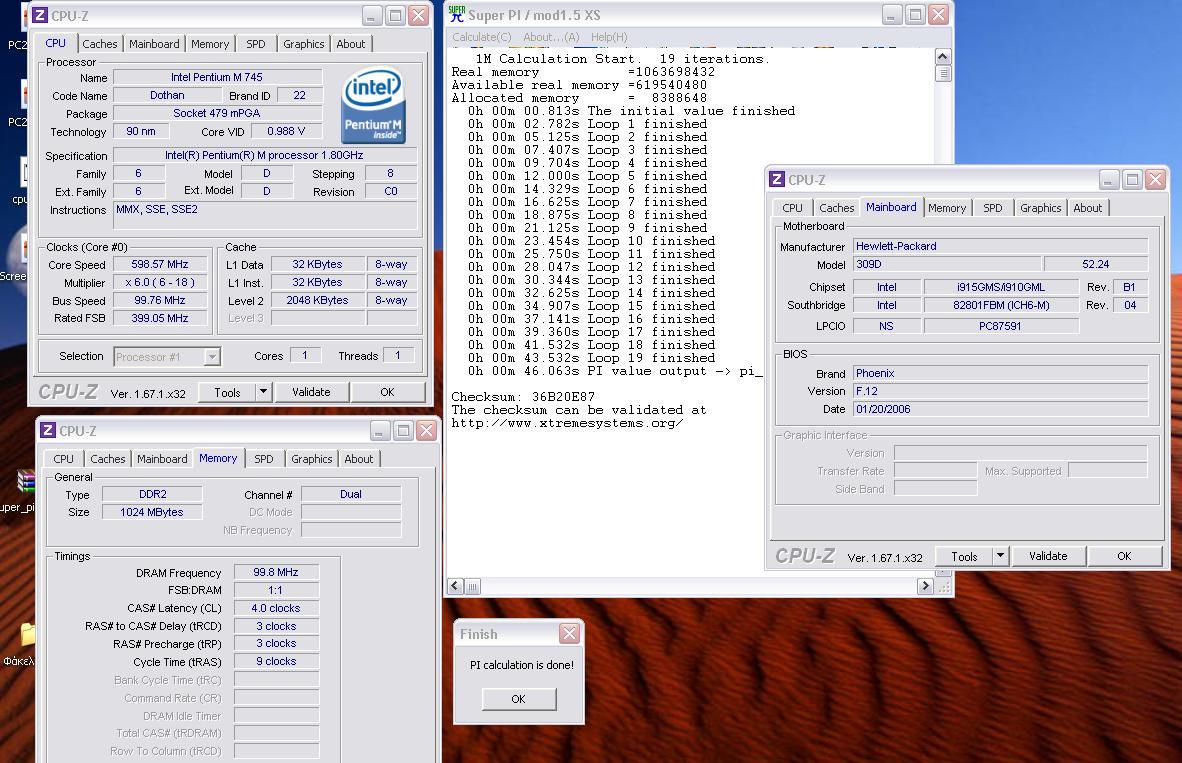The width and height of the screenshot is (1182, 763).
Task: Switch to Caches tab in Mainboard window
Action: (x=837, y=208)
